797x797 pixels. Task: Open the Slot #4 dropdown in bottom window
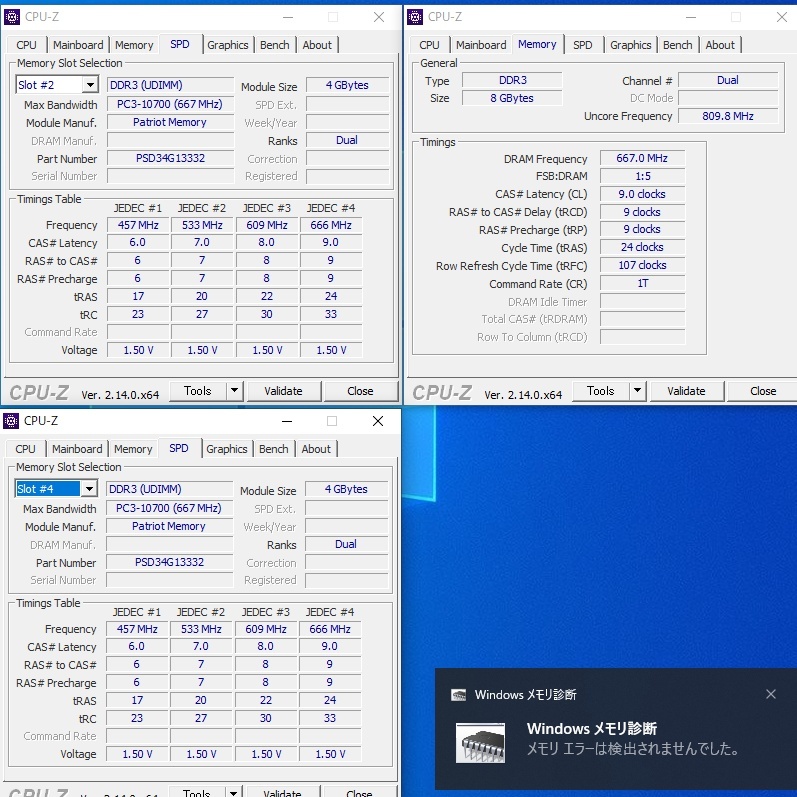[x=89, y=489]
